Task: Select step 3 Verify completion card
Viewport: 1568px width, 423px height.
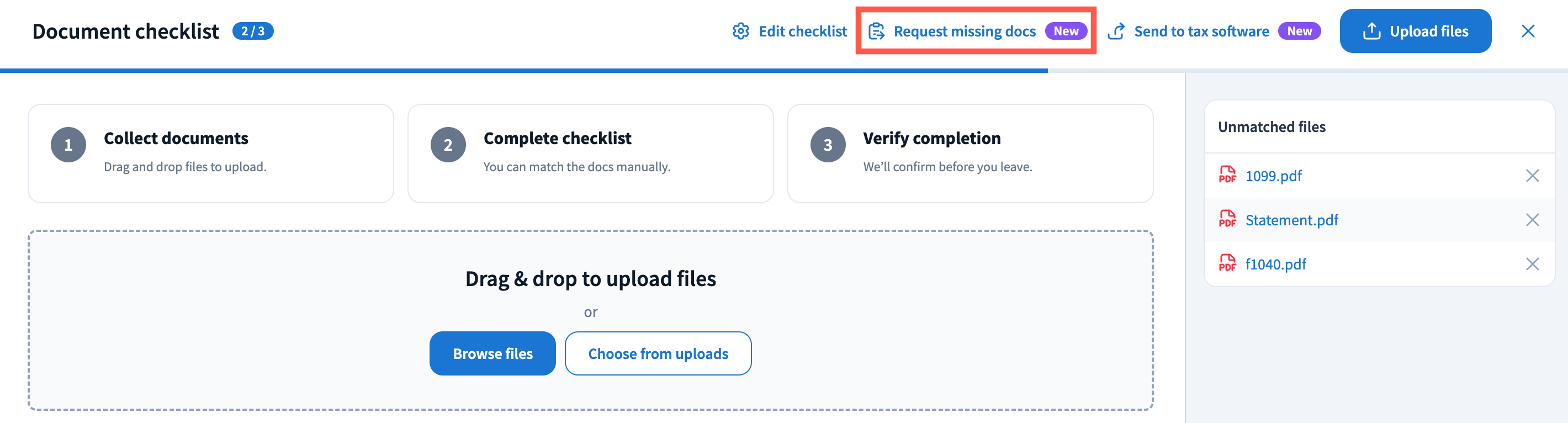Action: point(970,154)
